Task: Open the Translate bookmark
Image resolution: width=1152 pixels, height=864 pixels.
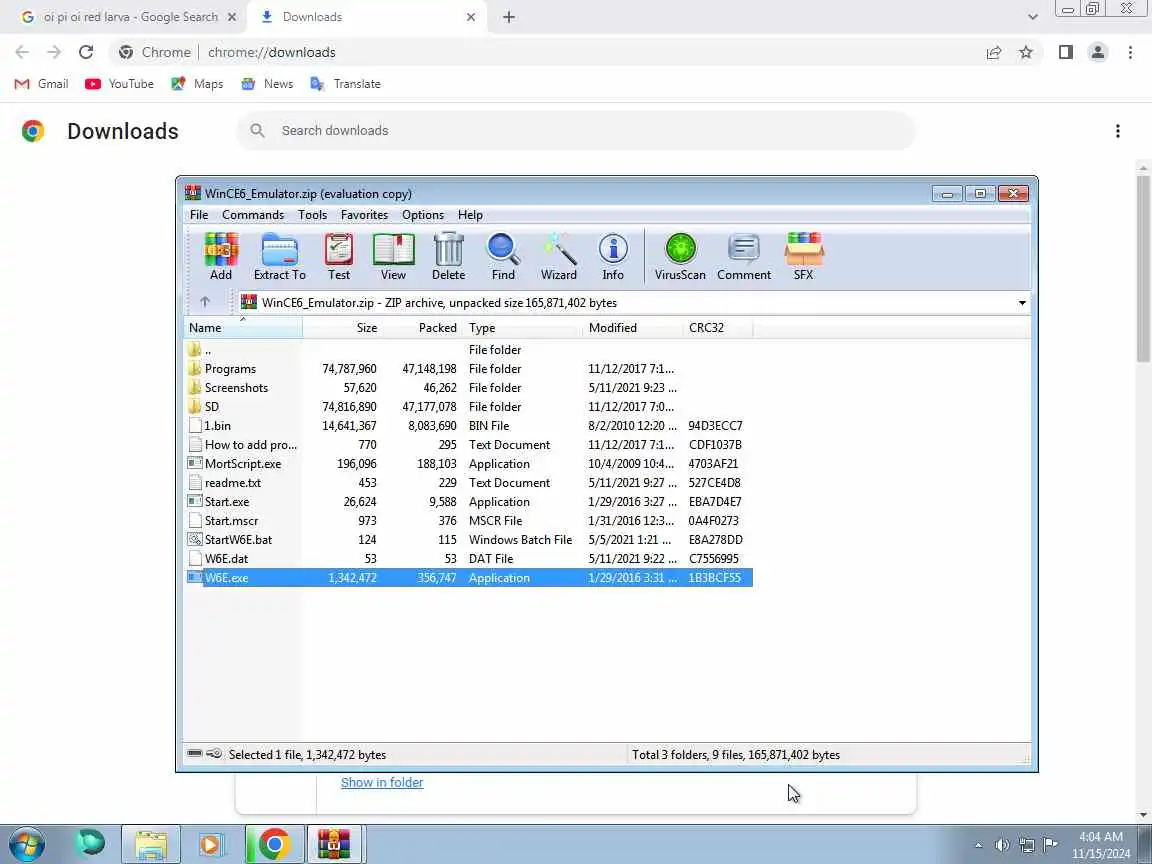Action: click(345, 84)
